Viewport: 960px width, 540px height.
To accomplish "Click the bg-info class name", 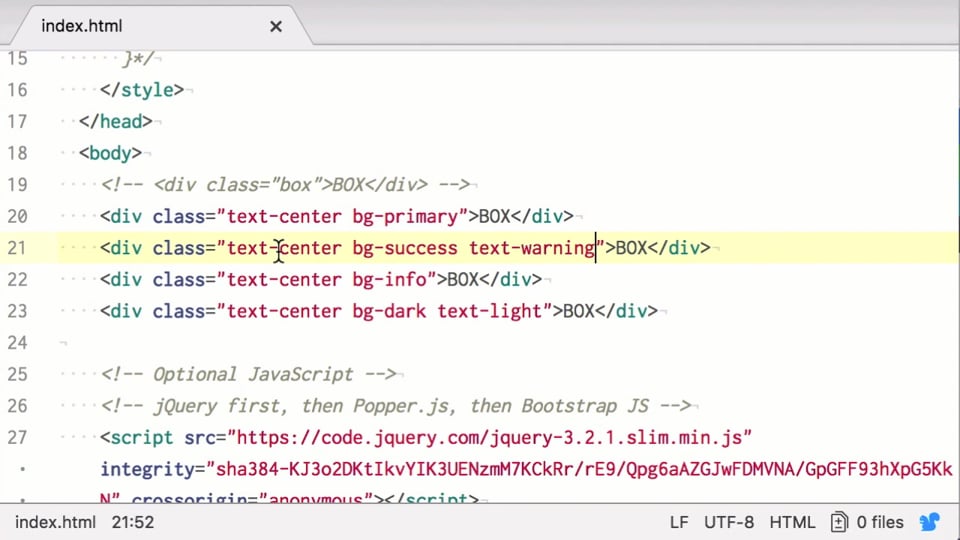I will click(x=389, y=280).
